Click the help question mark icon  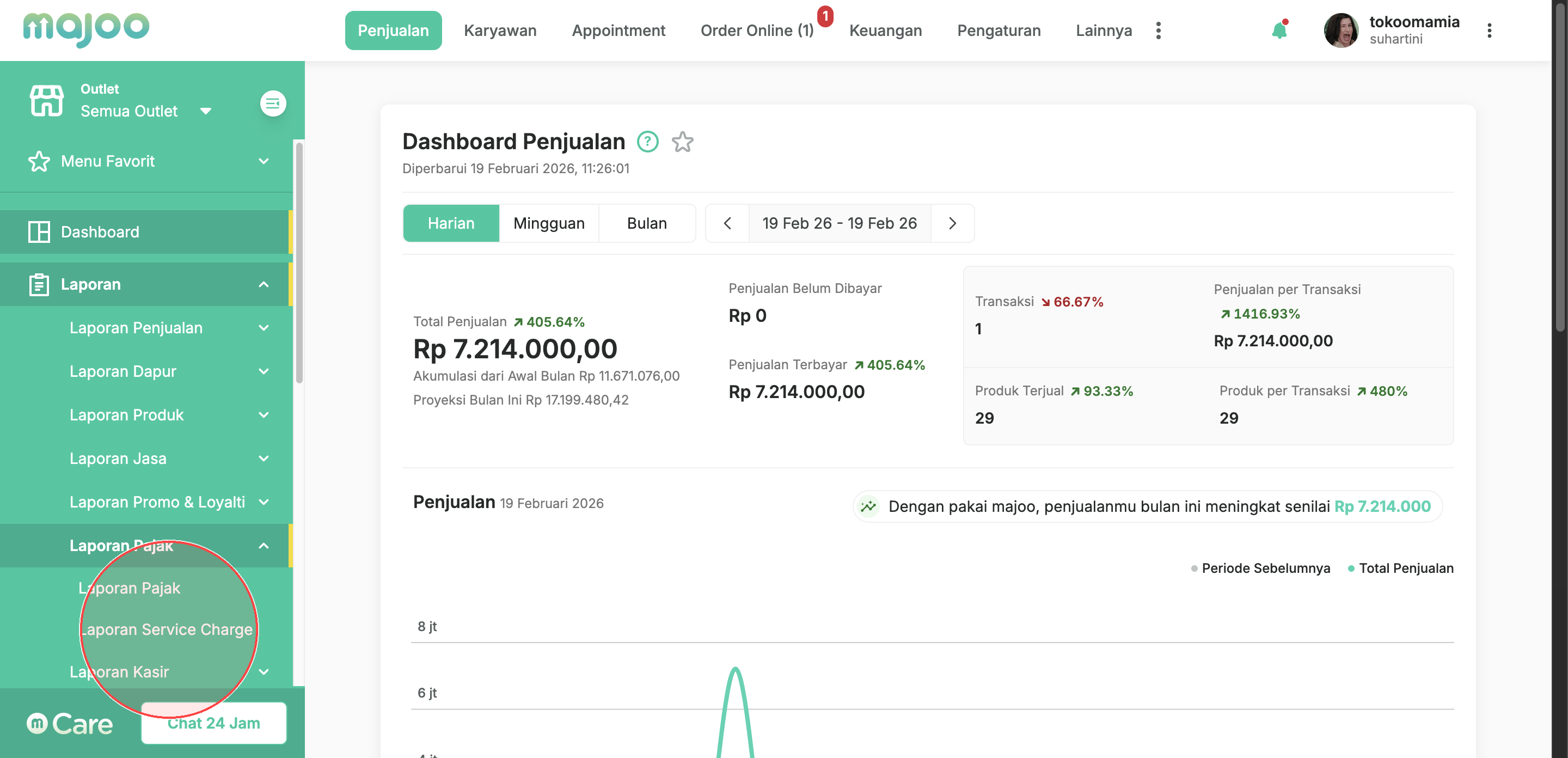pos(648,142)
